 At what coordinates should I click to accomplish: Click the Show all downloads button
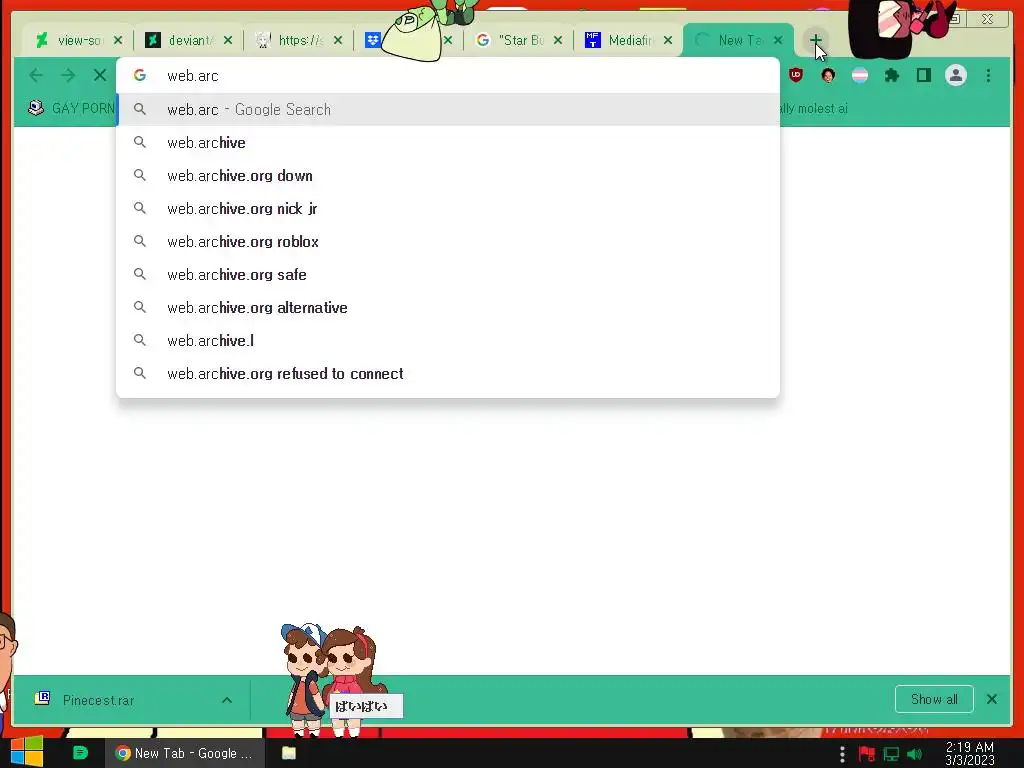pyautogui.click(x=934, y=699)
